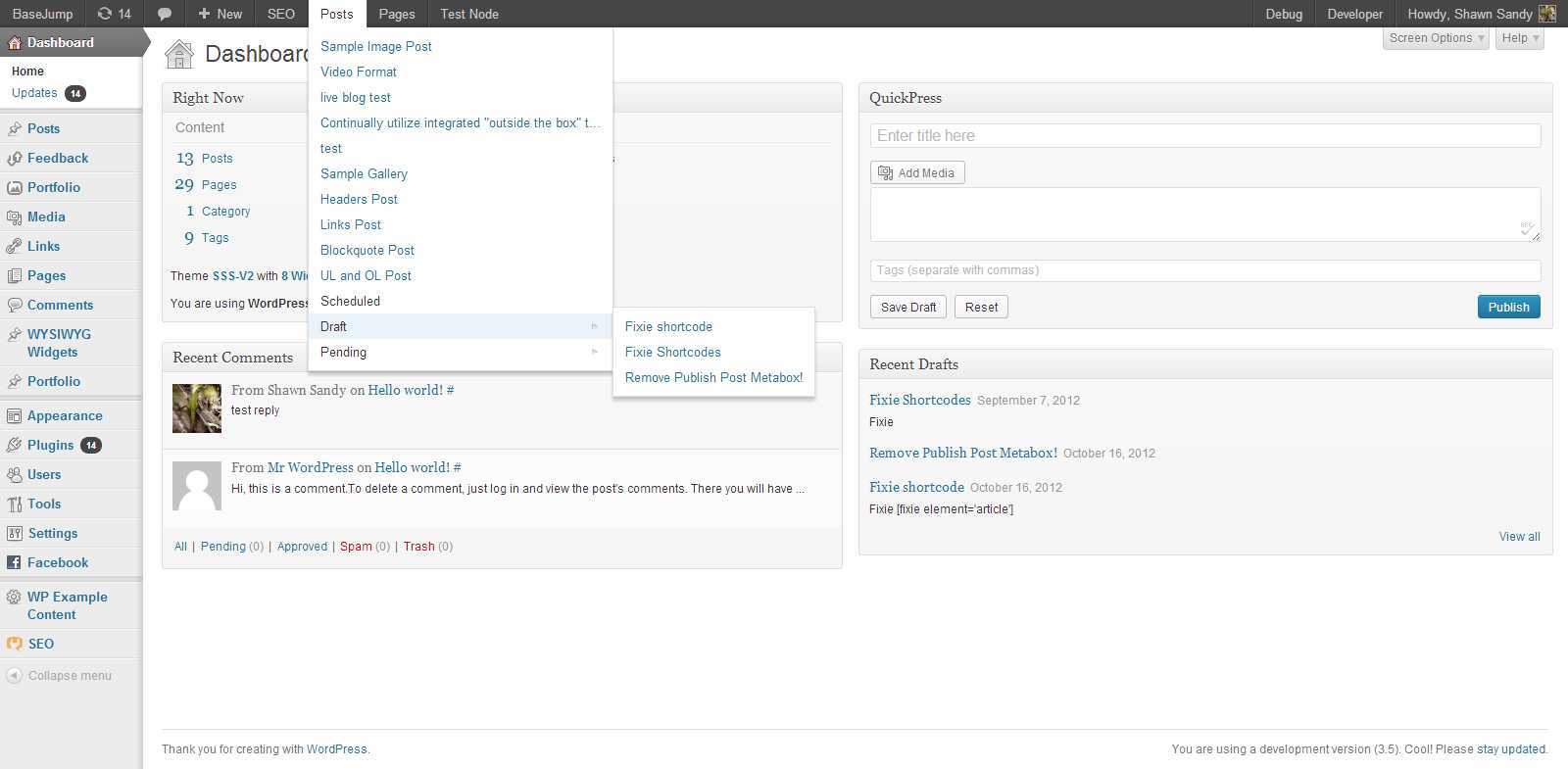Choose Video Format in the Posts dropdown
The height and width of the screenshot is (769, 1568).
pos(359,72)
